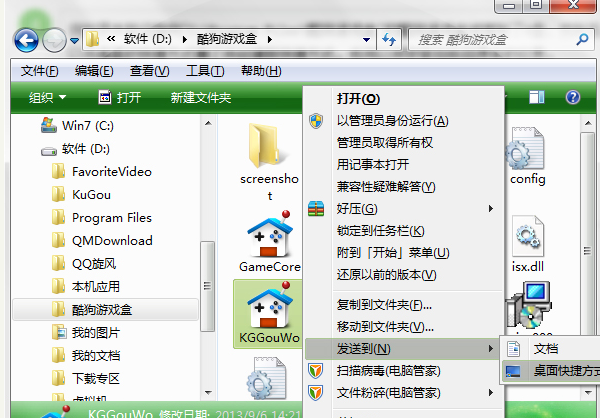
Task: Click the folder tree vertical scrollbar
Action: pyautogui.click(x=207, y=270)
